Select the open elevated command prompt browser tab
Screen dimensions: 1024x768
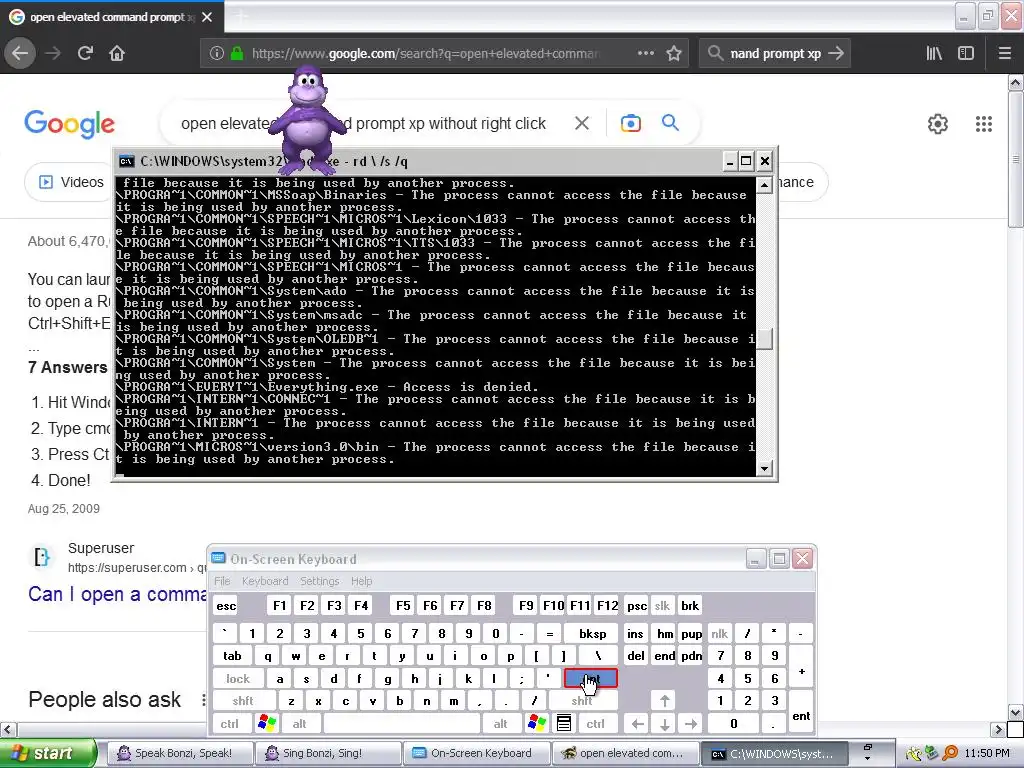click(112, 17)
